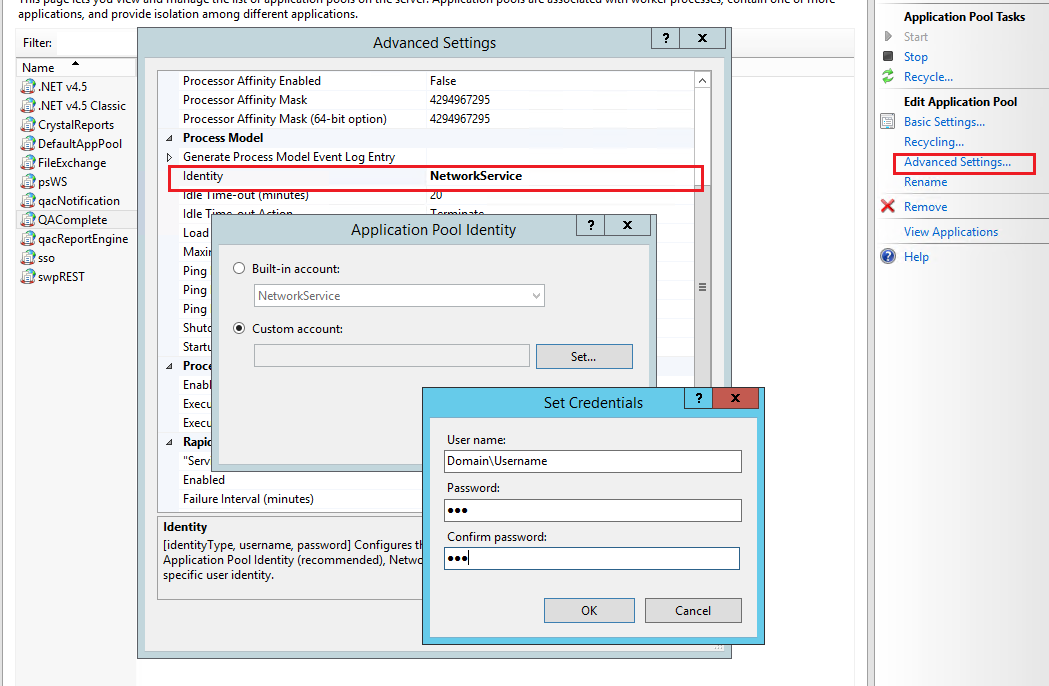Click the Set button for custom account
The height and width of the screenshot is (686, 1049).
pyautogui.click(x=584, y=356)
